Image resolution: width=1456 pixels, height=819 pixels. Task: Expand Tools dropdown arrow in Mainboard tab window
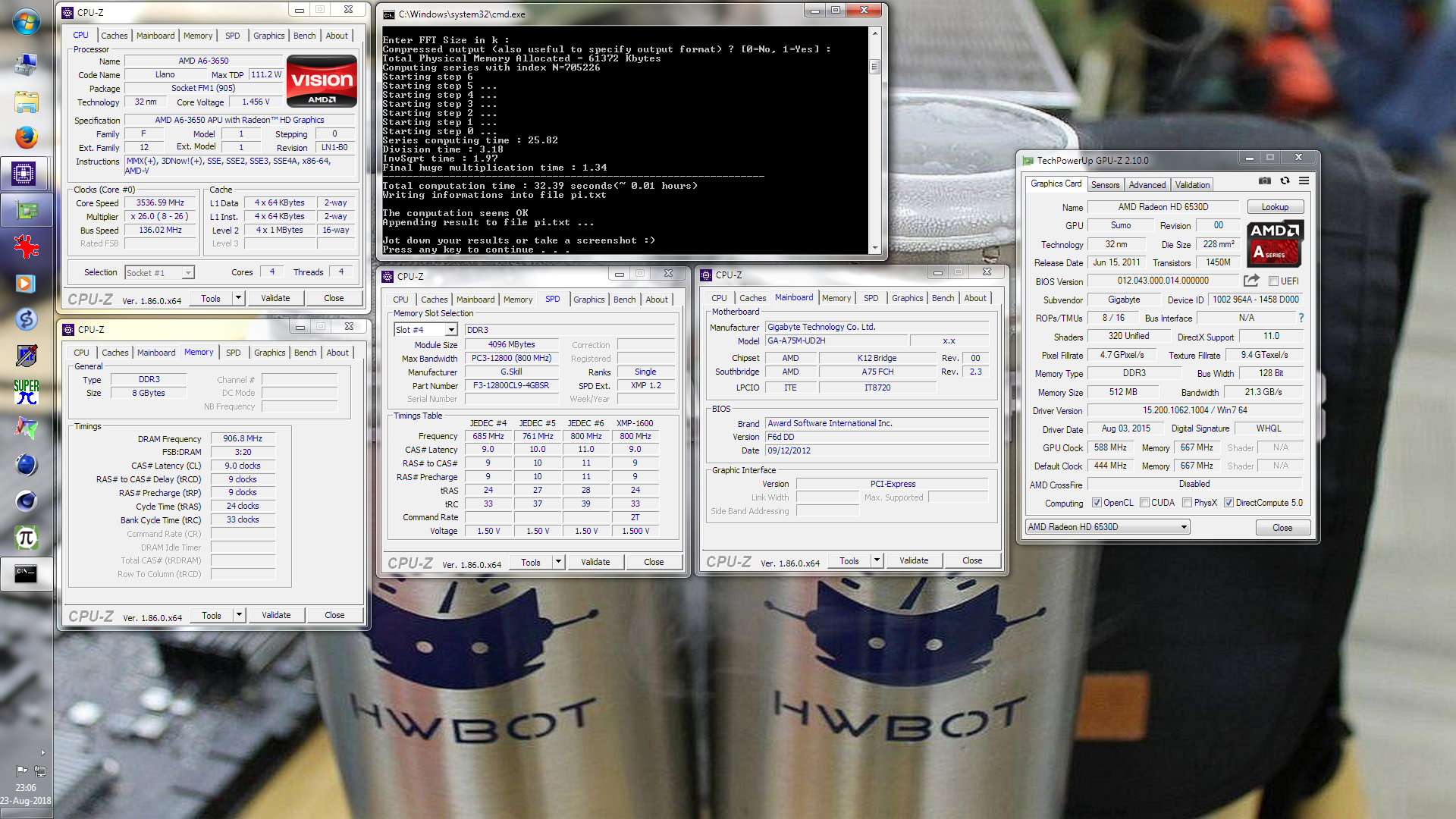point(877,560)
